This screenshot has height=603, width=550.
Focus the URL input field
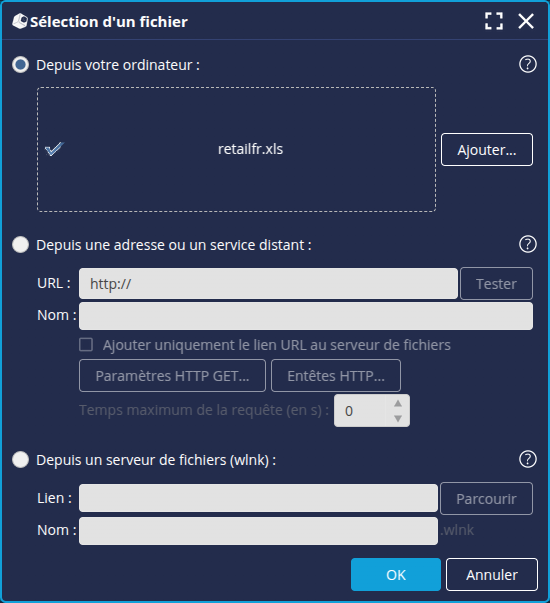pyautogui.click(x=268, y=283)
